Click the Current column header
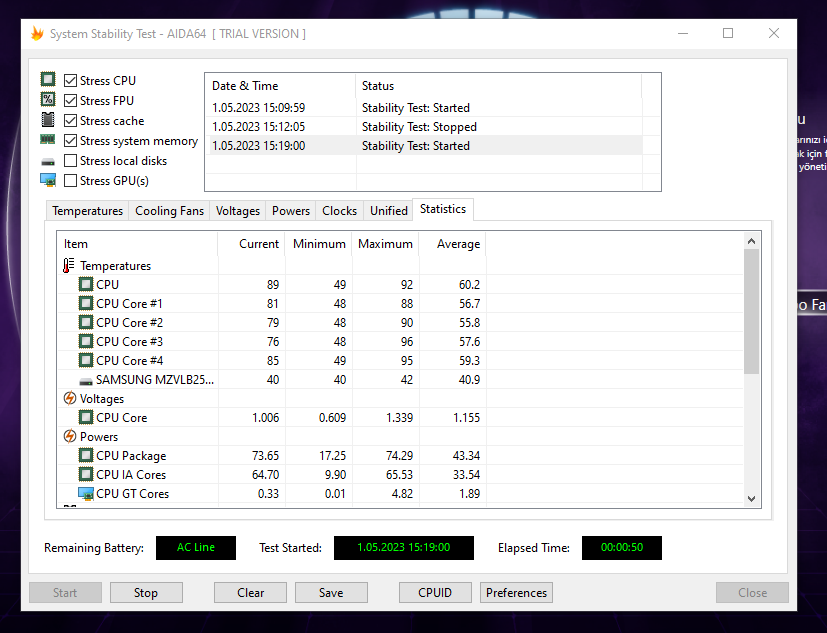 251,244
